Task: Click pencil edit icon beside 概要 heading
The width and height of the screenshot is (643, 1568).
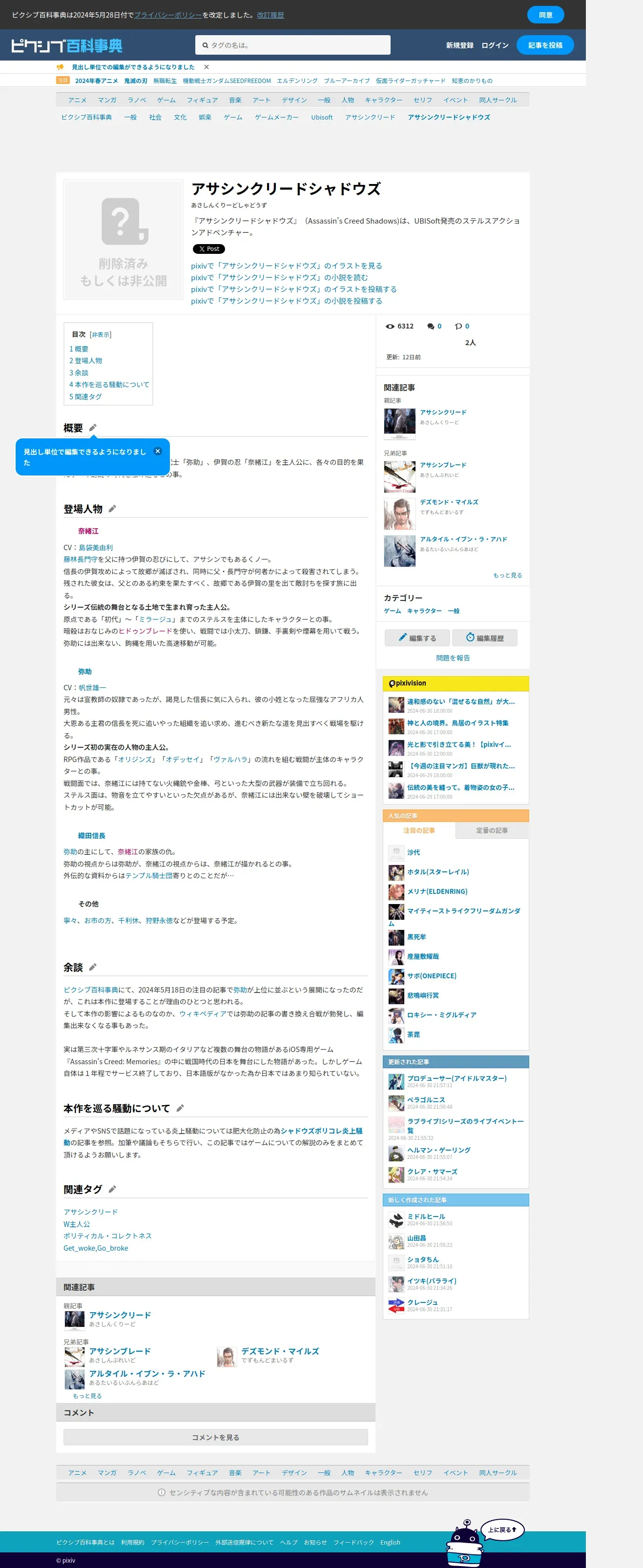Action: 93,428
